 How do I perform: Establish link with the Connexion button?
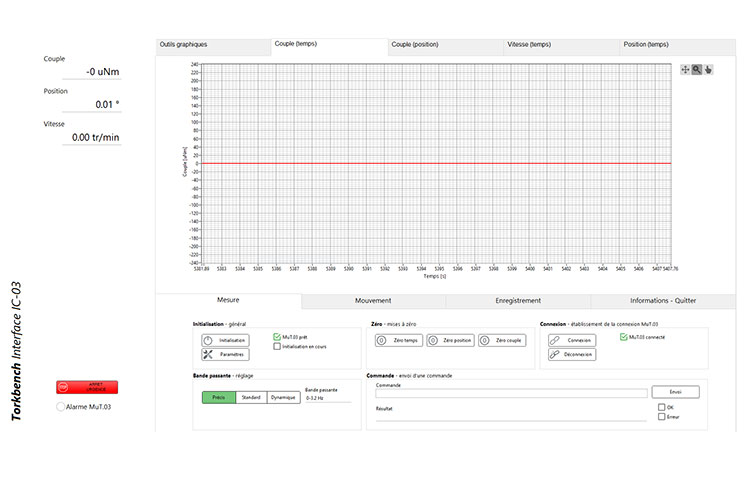(x=572, y=340)
